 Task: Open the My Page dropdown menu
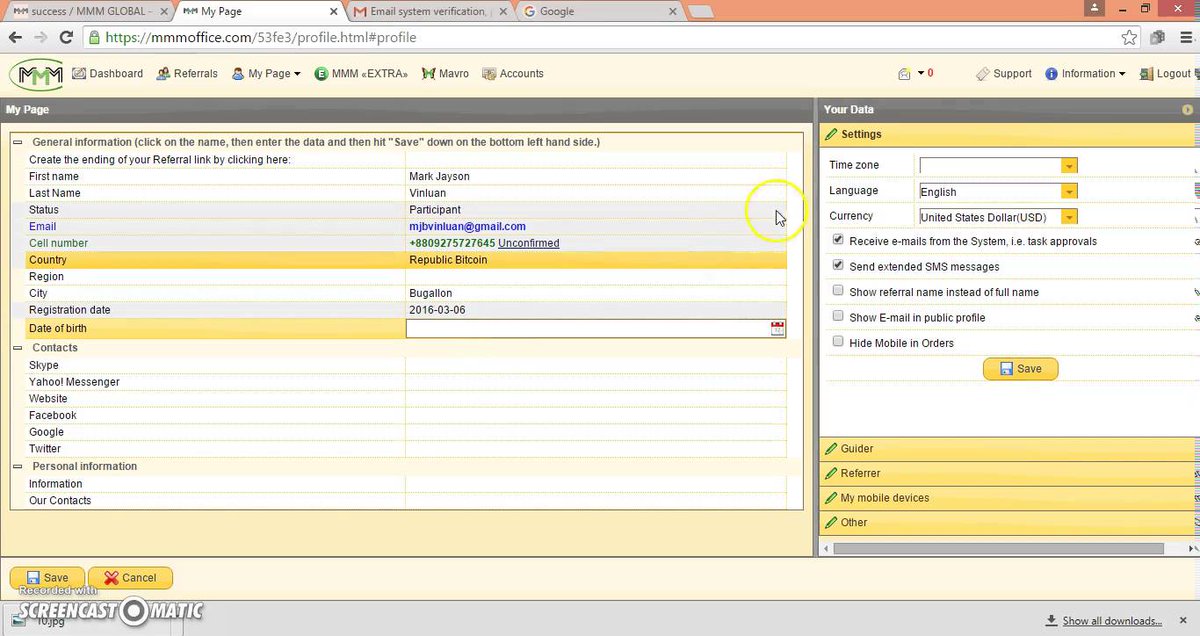[x=266, y=74]
